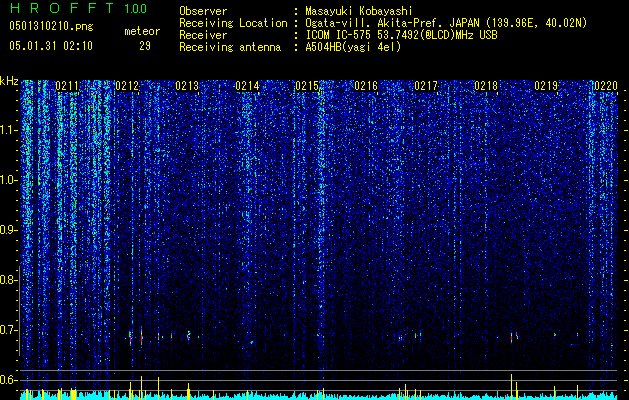Click the kHz axis unit label
This screenshot has width=629, height=400.
pyautogui.click(x=9, y=81)
